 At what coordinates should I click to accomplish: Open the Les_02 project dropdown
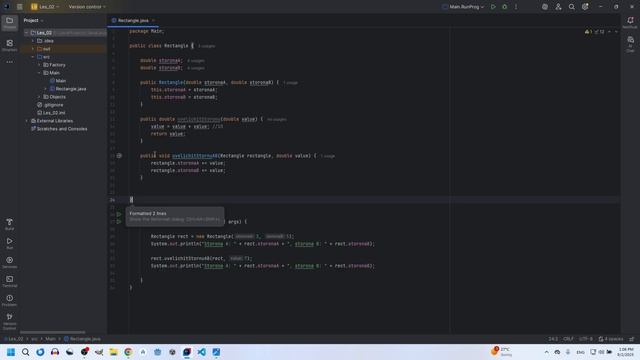[x=45, y=7]
